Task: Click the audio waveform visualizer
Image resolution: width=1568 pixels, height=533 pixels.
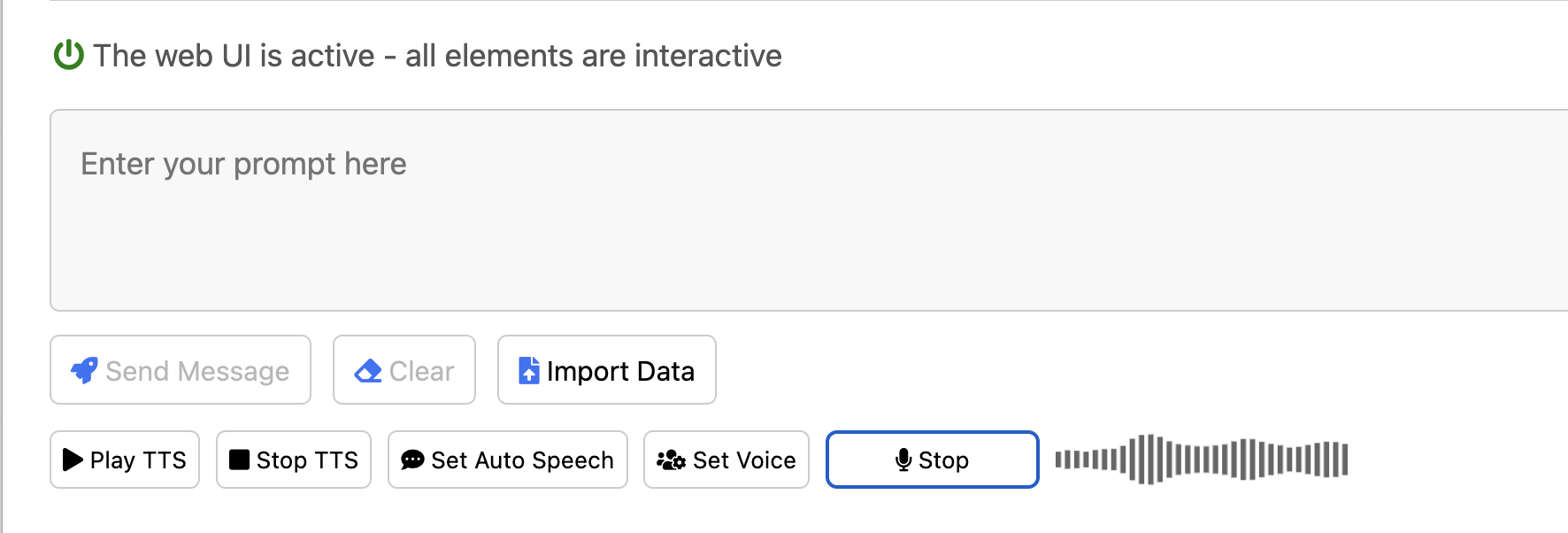Action: point(1202,460)
